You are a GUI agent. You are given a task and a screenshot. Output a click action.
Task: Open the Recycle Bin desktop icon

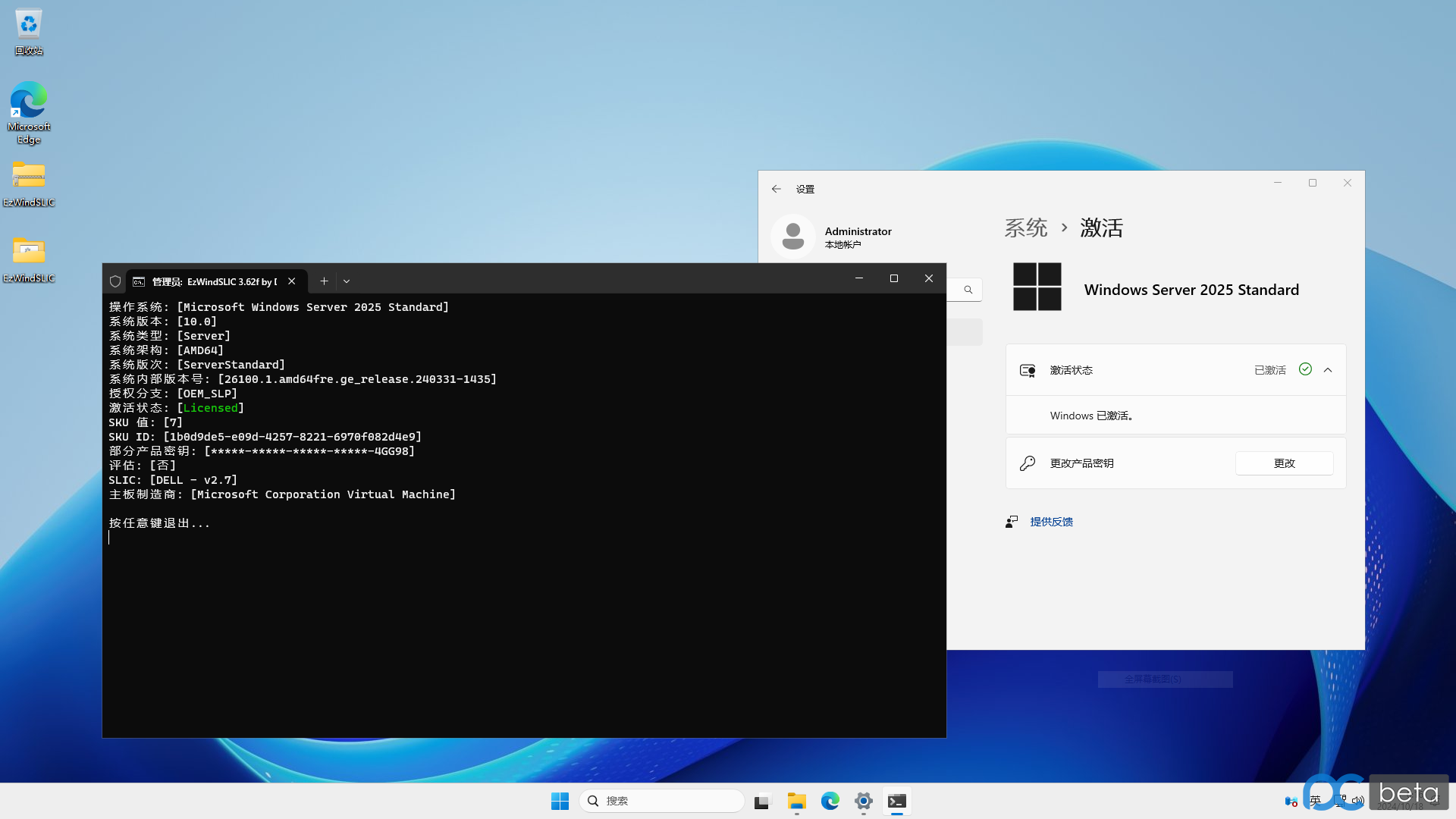tap(29, 32)
